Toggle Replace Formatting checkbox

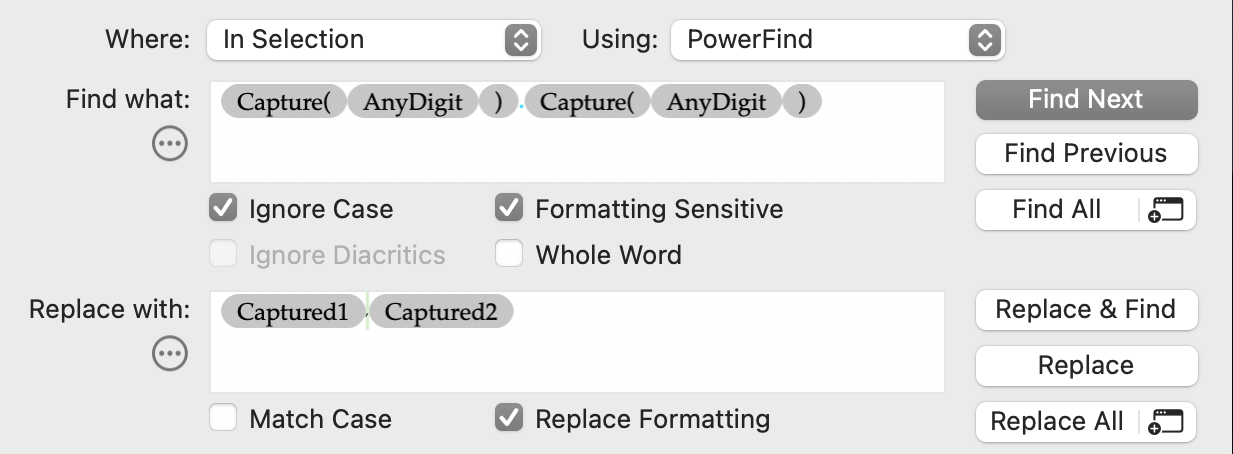click(x=509, y=418)
